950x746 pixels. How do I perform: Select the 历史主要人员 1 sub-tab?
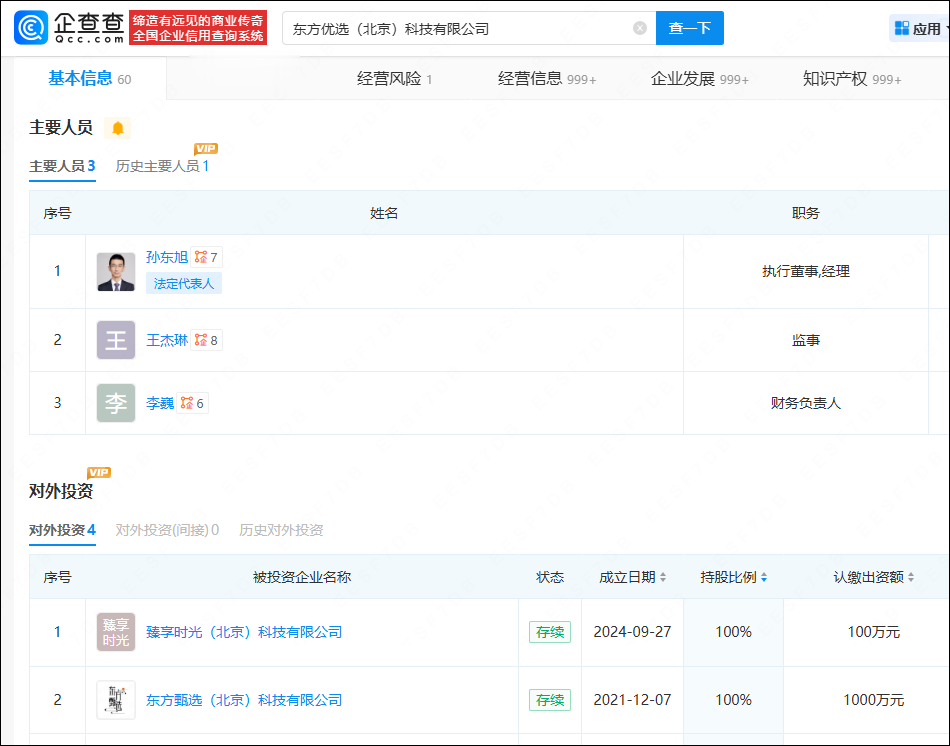pyautogui.click(x=162, y=166)
